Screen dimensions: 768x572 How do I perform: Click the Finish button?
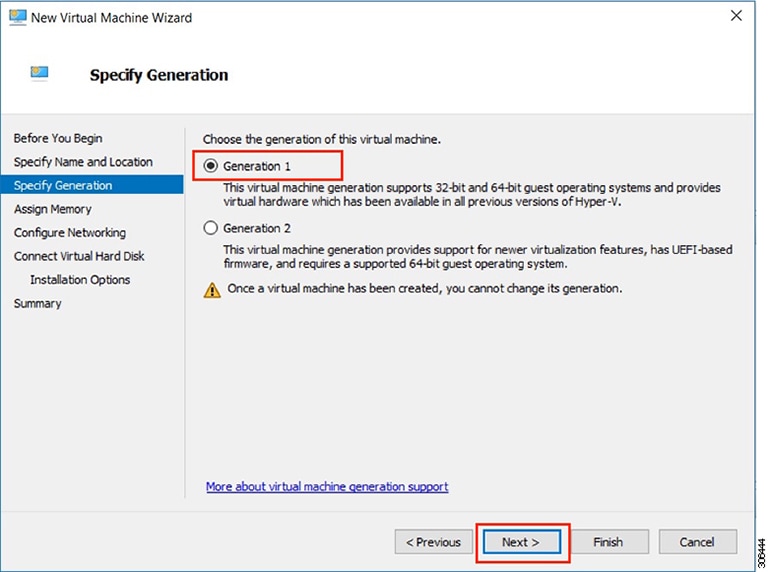point(608,542)
